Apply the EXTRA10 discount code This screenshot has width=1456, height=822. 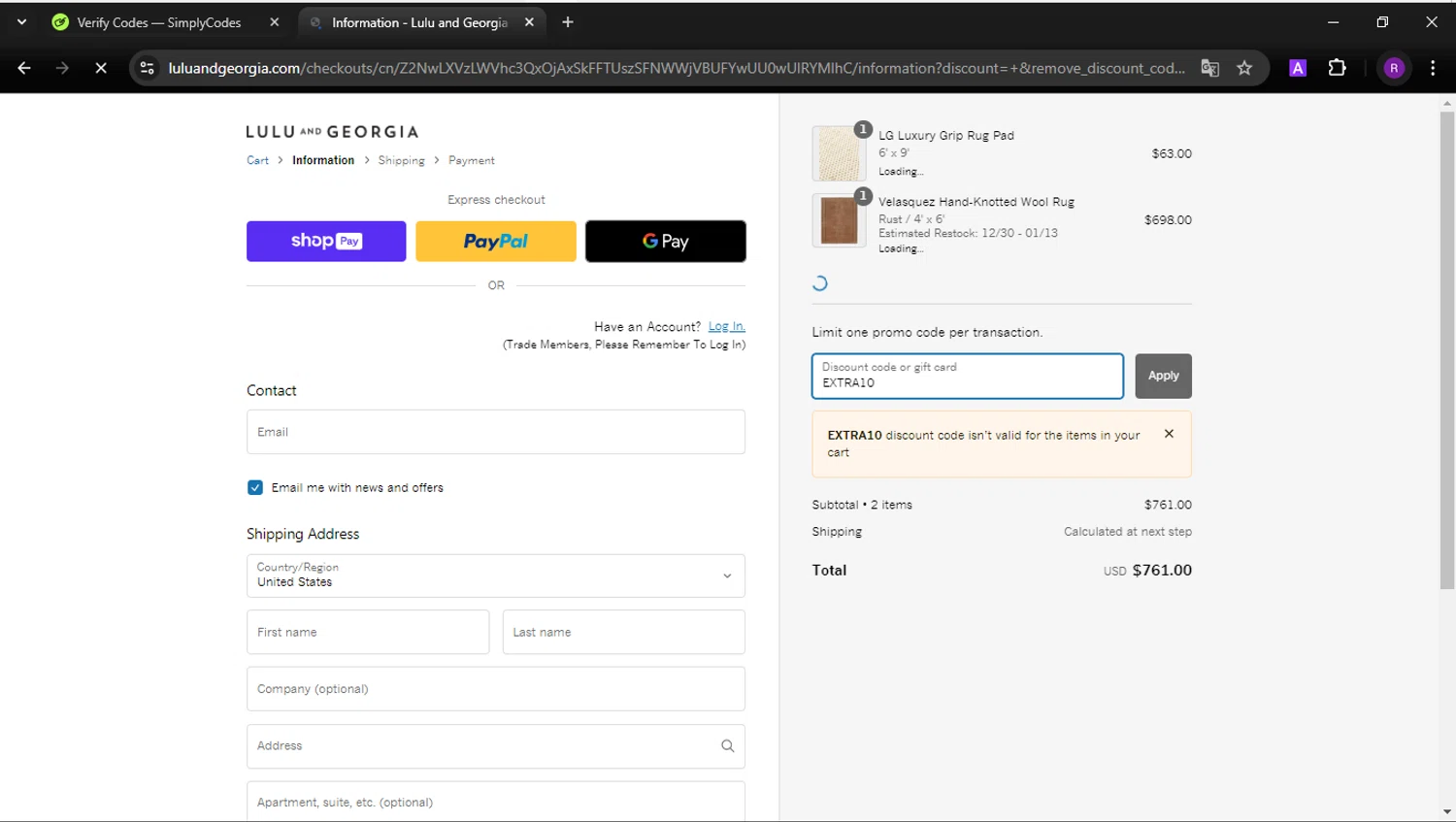tap(1164, 376)
